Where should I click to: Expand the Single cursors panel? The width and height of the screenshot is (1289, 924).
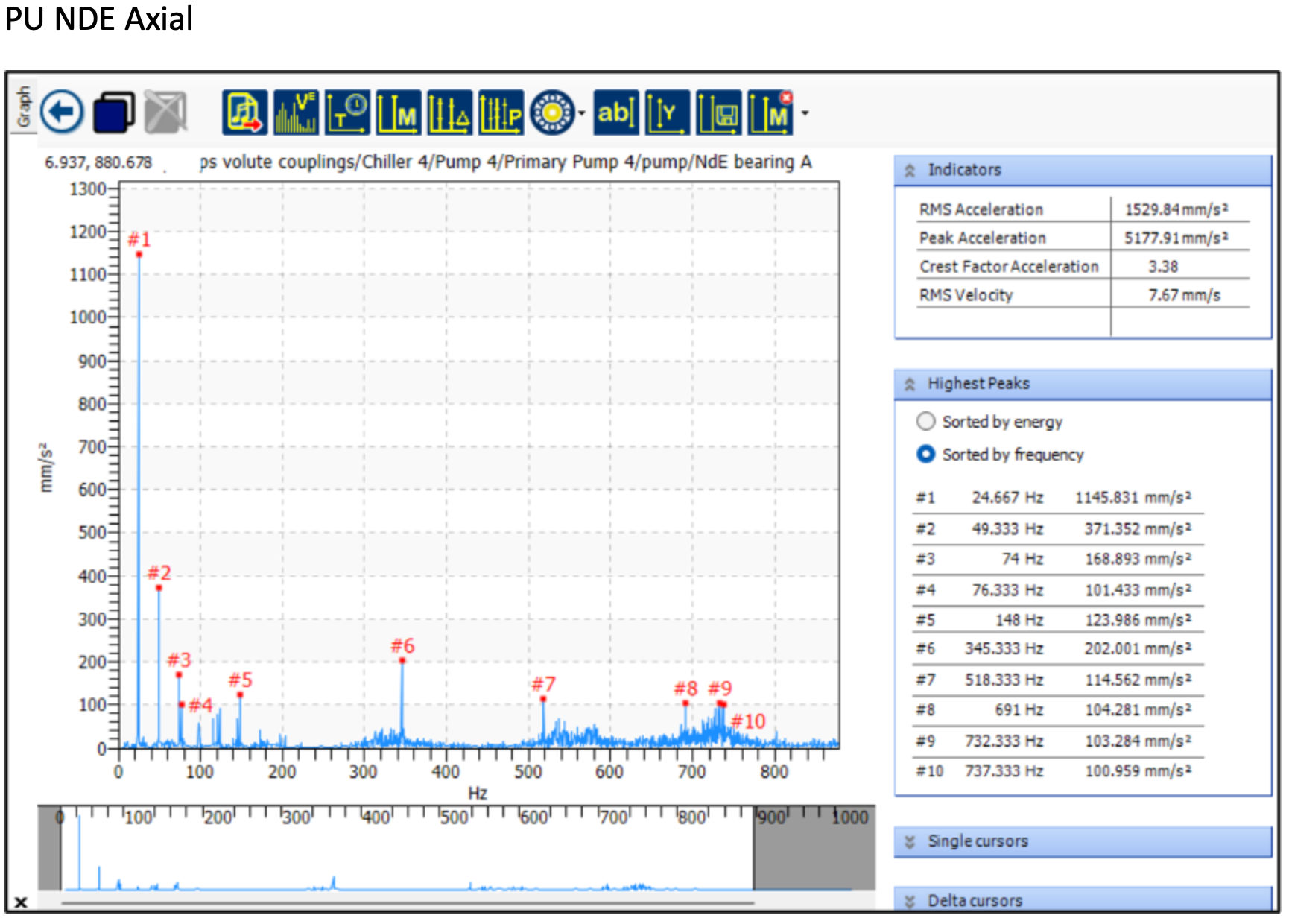(910, 842)
